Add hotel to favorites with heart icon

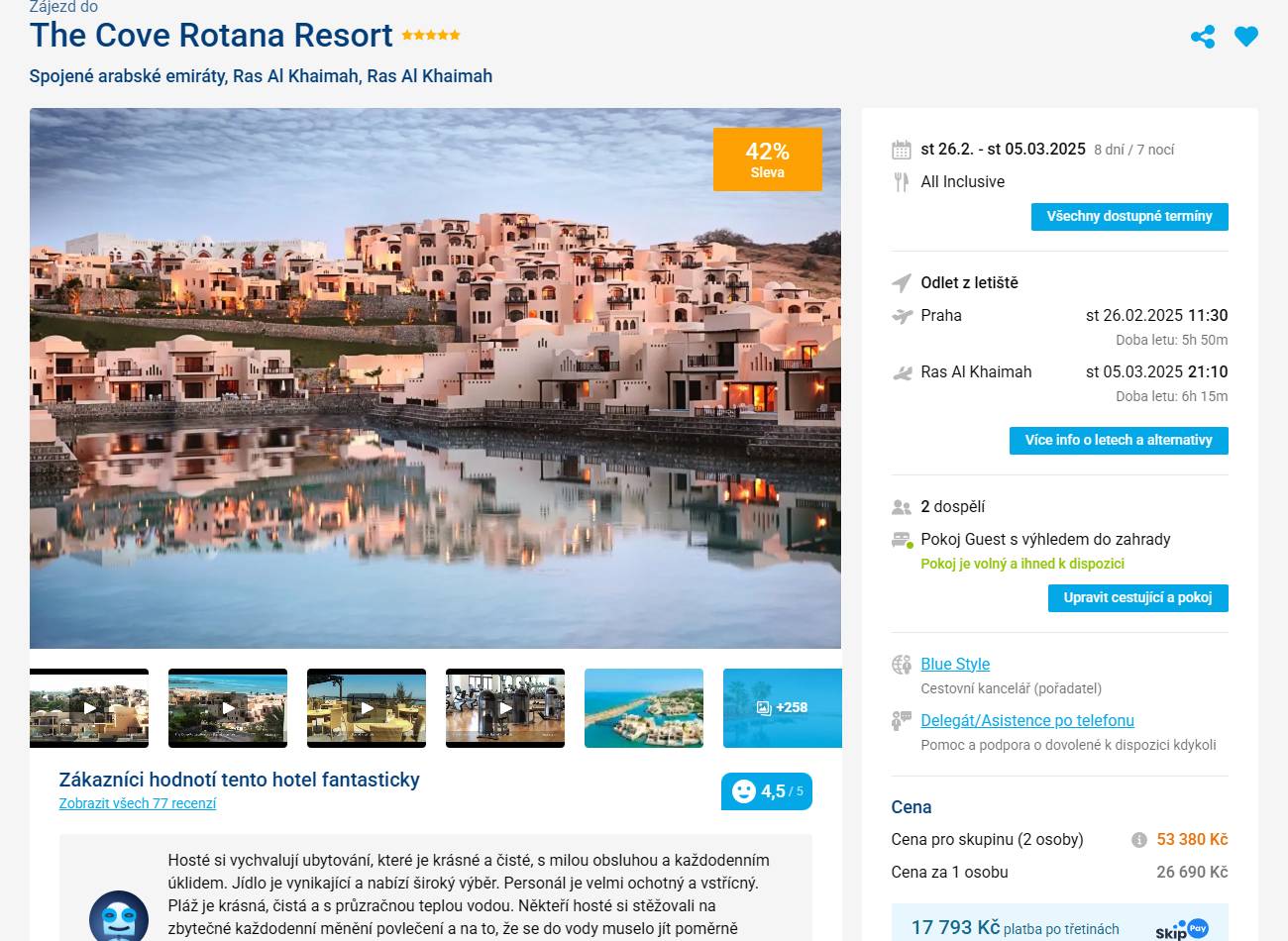[x=1246, y=38]
